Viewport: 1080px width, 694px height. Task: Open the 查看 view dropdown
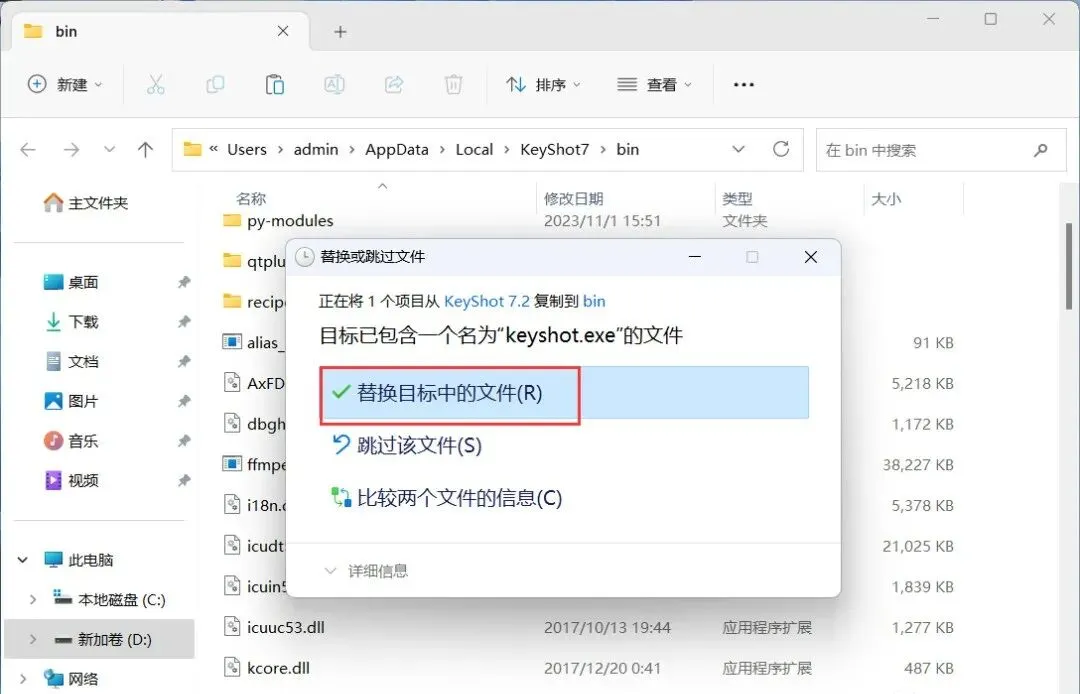click(654, 85)
